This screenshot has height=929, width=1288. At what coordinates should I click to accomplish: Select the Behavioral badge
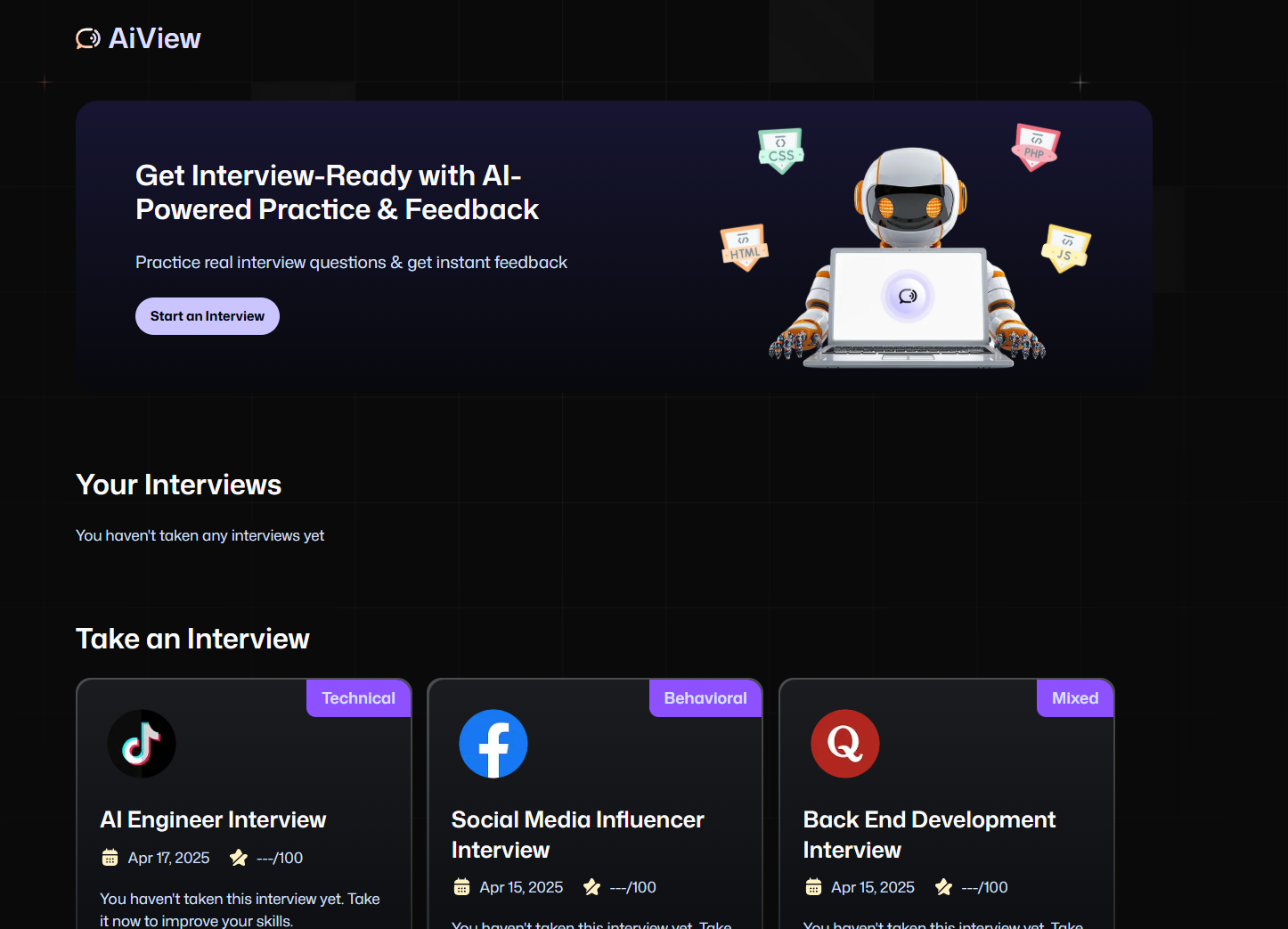click(x=705, y=697)
